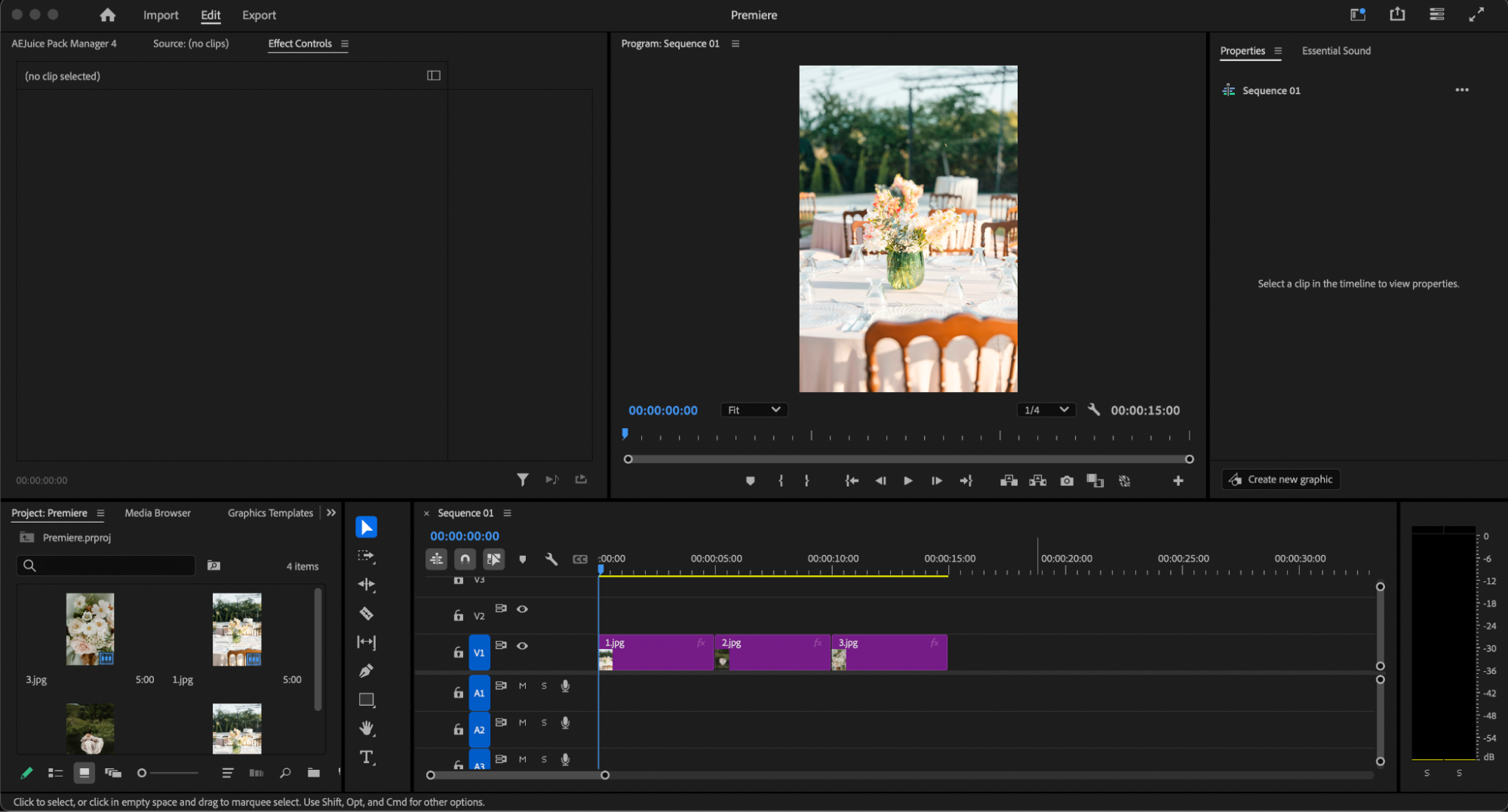
Task: Switch to the Essential Sound tab
Action: (1335, 51)
